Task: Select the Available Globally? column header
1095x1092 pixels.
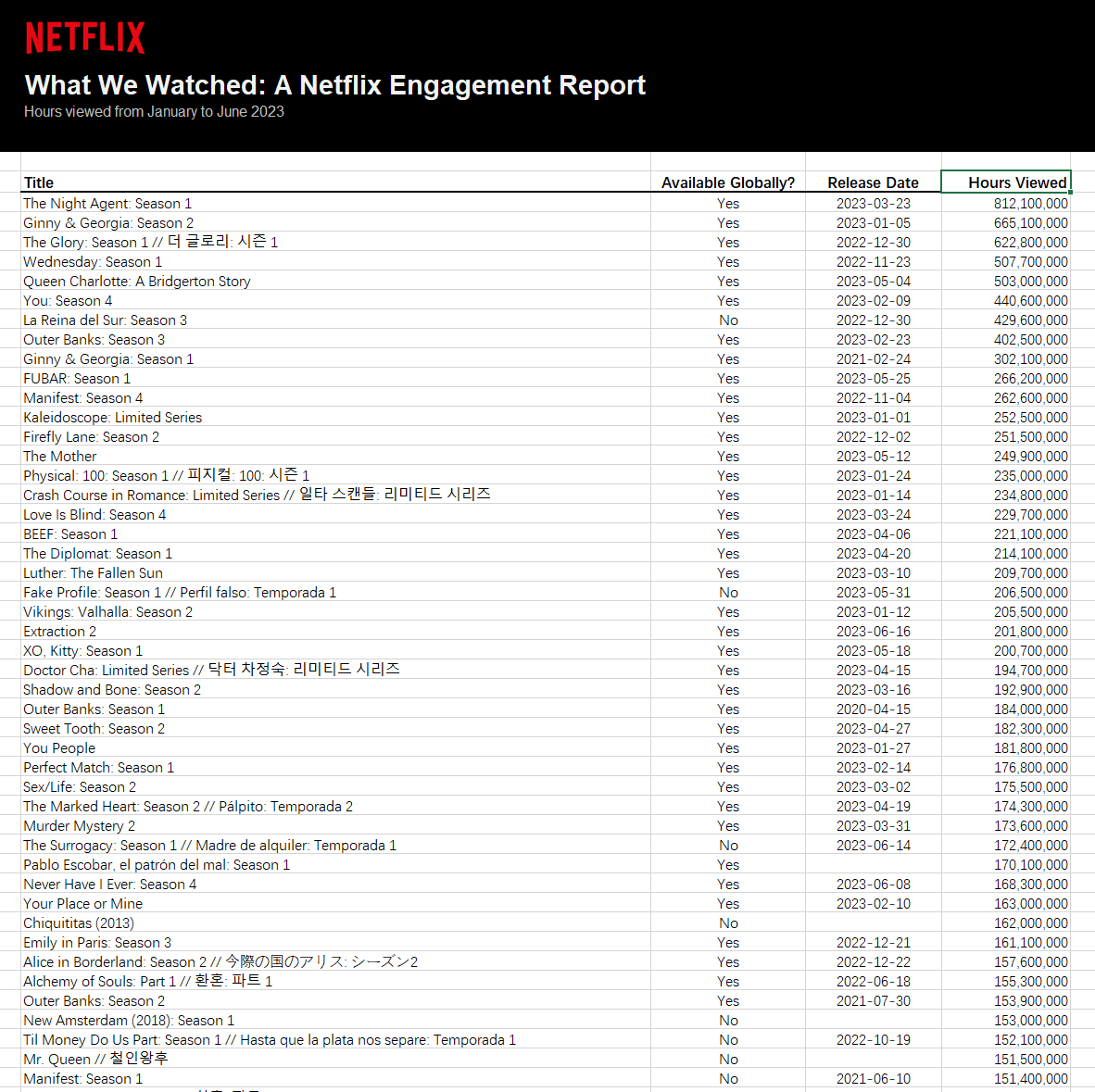Action: point(728,182)
